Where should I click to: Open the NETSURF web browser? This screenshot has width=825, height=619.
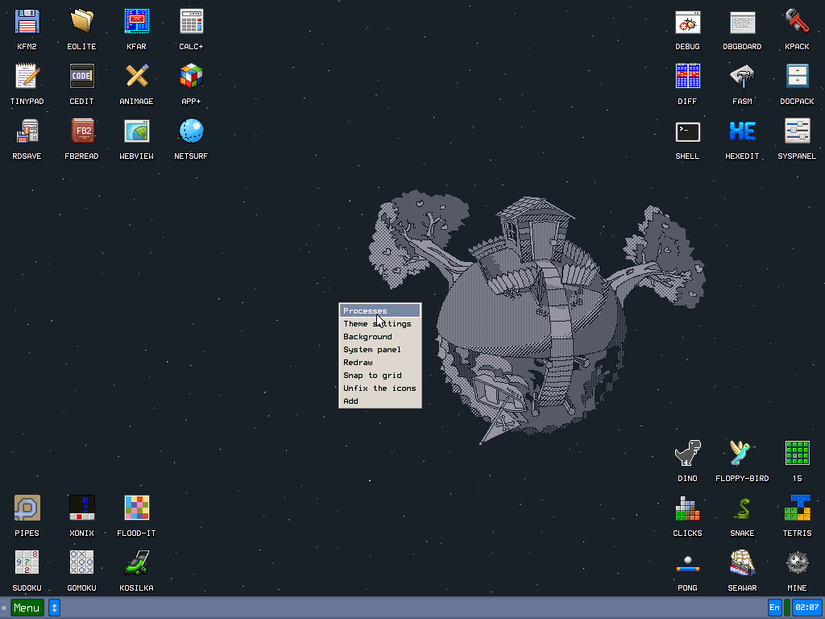pyautogui.click(x=190, y=139)
